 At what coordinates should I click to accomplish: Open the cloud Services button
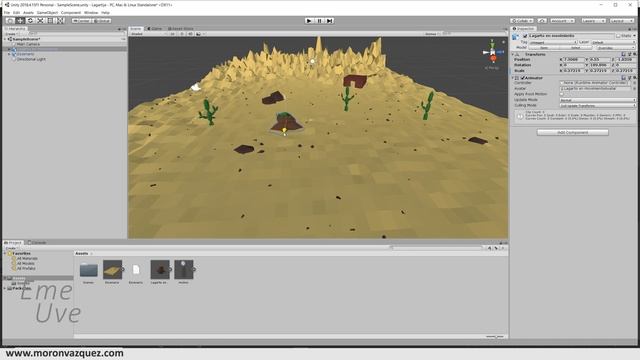542,20
